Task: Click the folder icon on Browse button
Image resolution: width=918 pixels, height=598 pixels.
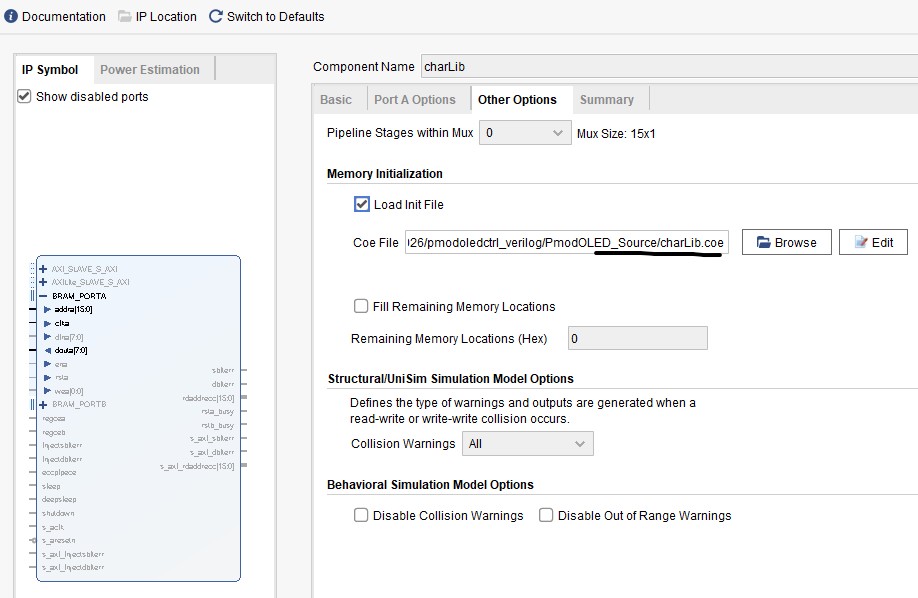Action: pos(763,242)
